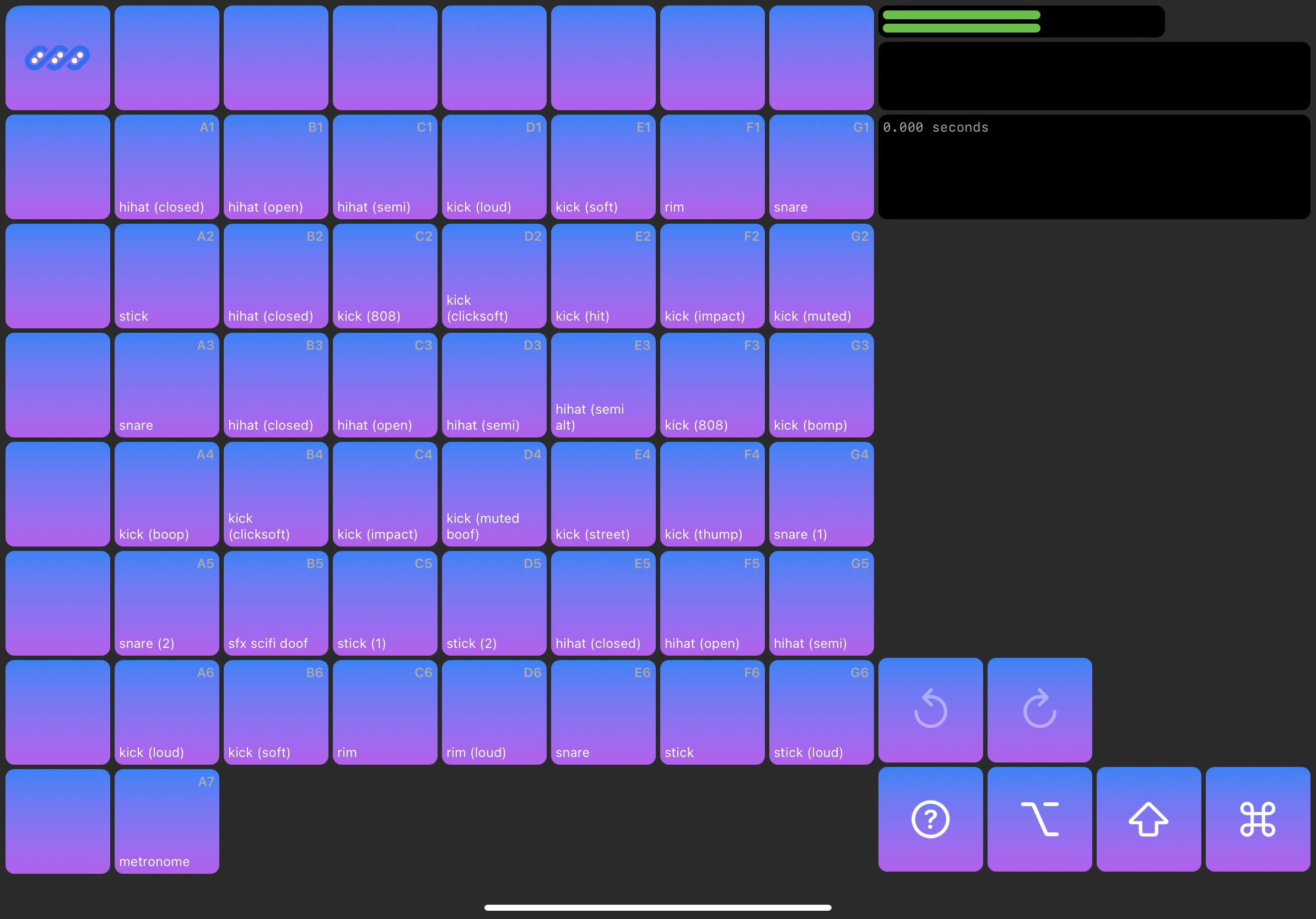1316x919 pixels.
Task: Play the kick (street) pad E4
Action: (x=603, y=494)
